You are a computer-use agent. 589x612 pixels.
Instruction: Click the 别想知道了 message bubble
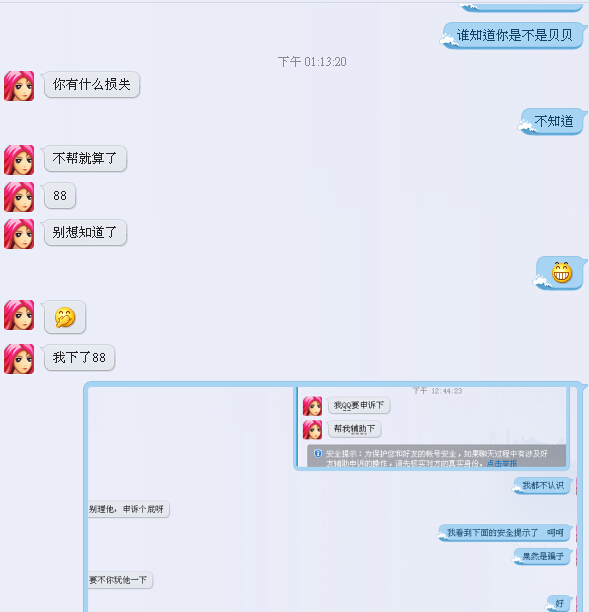click(85, 233)
